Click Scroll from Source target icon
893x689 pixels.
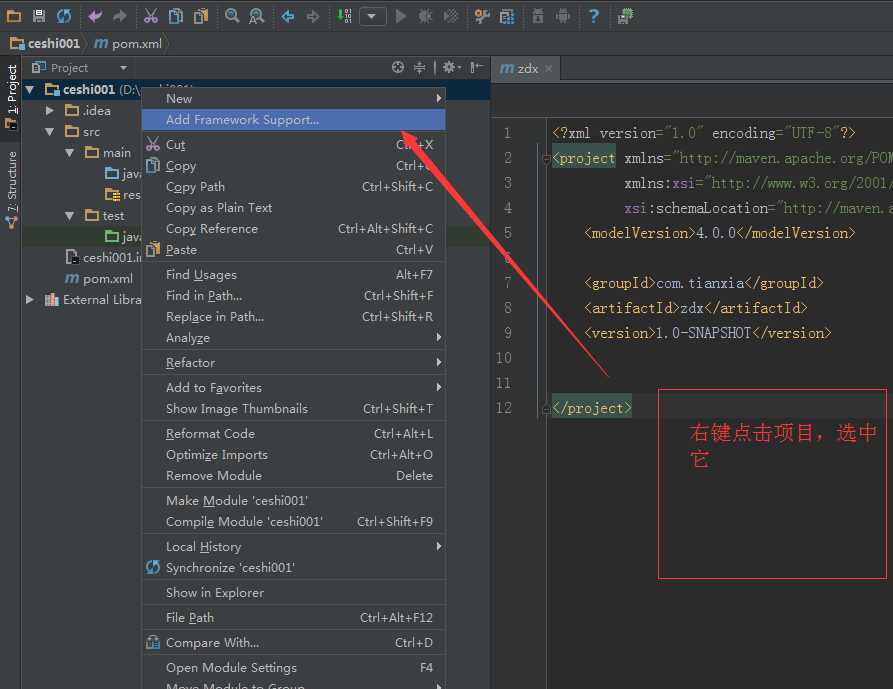398,68
